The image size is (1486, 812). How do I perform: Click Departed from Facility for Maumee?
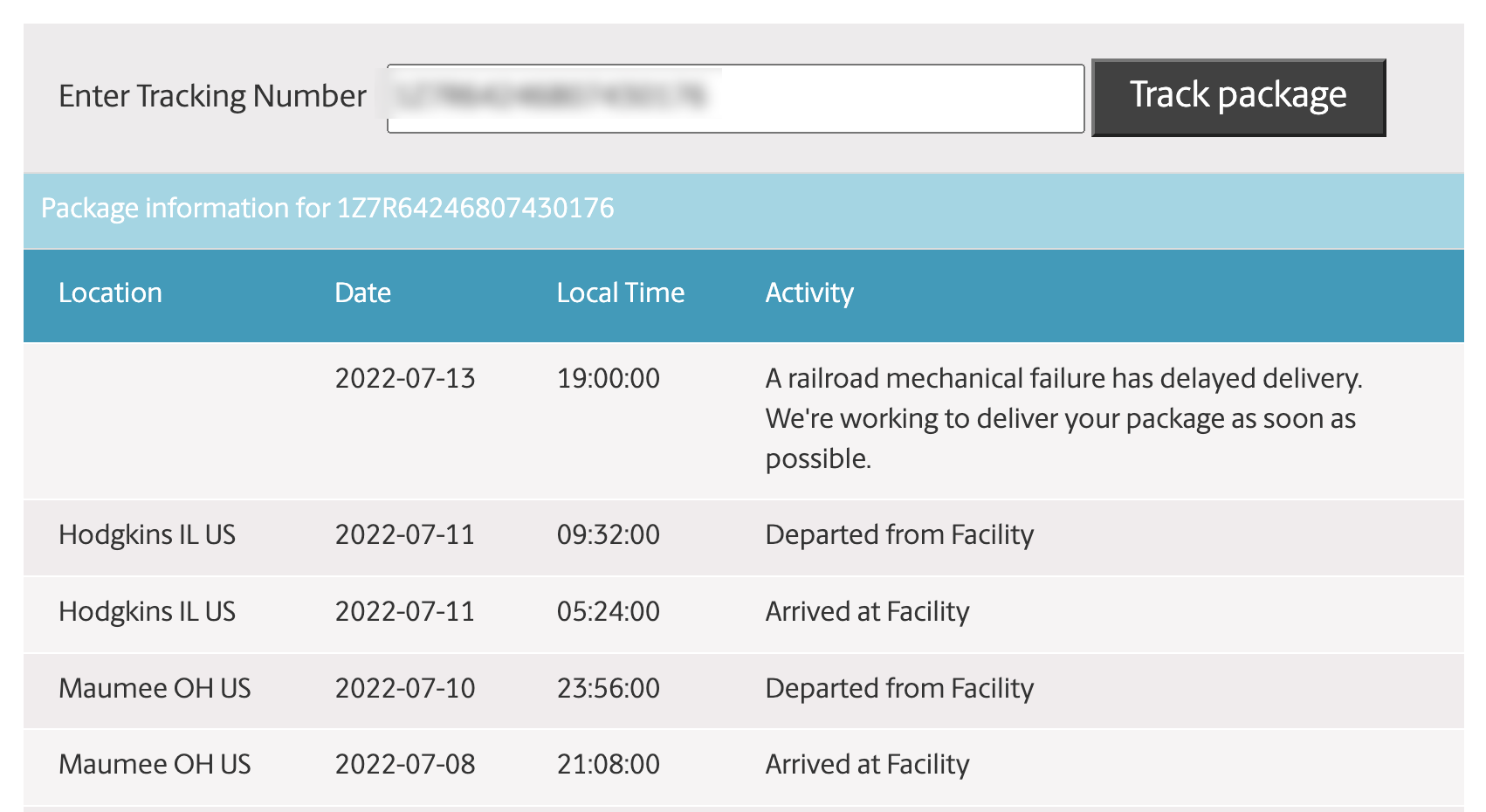(x=898, y=689)
